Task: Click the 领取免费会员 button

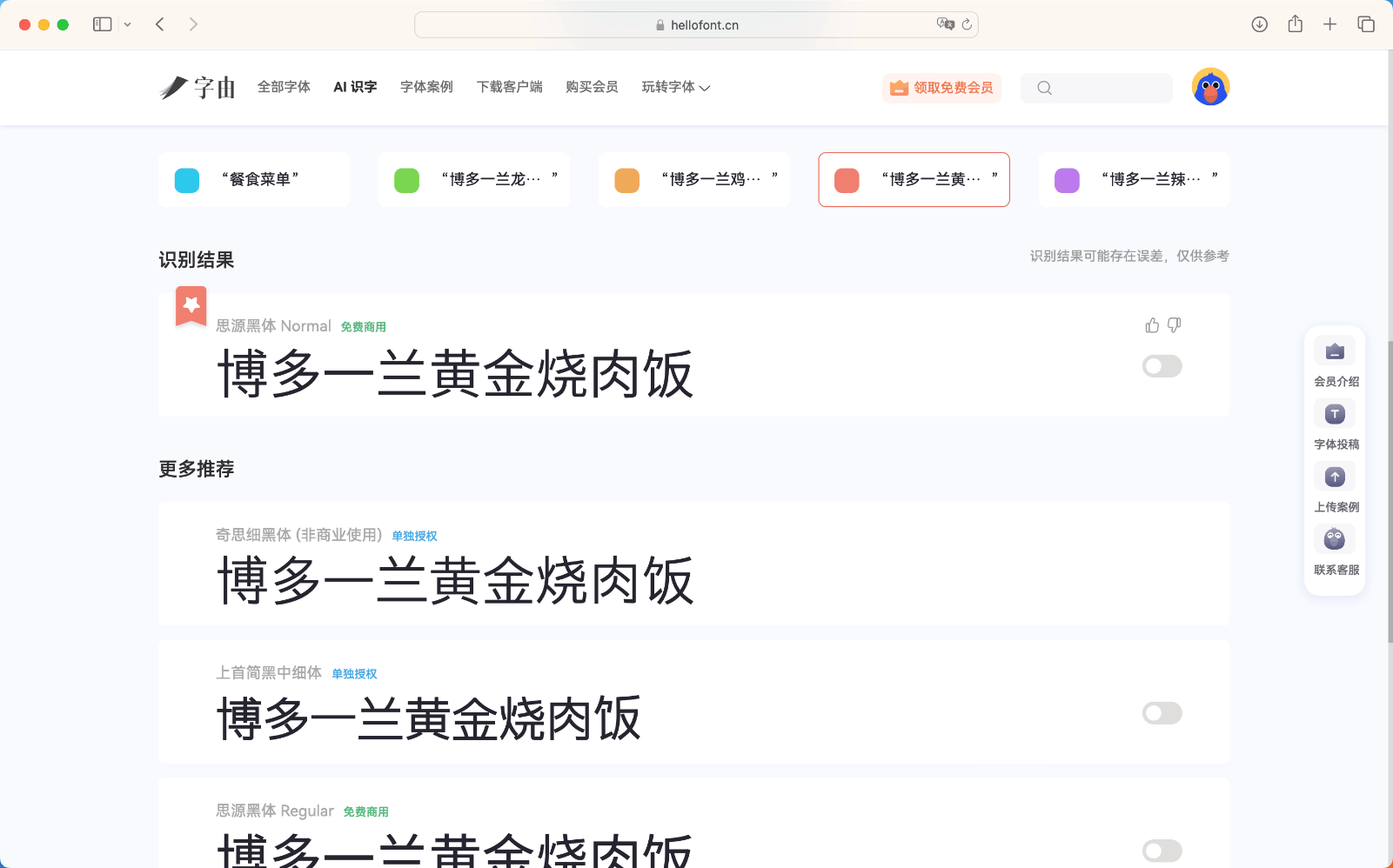Action: 942,88
